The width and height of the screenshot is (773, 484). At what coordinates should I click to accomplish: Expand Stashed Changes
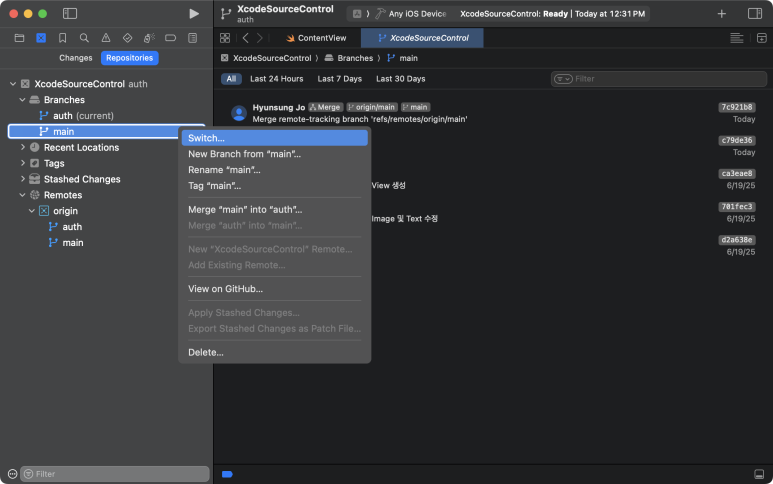click(x=22, y=179)
